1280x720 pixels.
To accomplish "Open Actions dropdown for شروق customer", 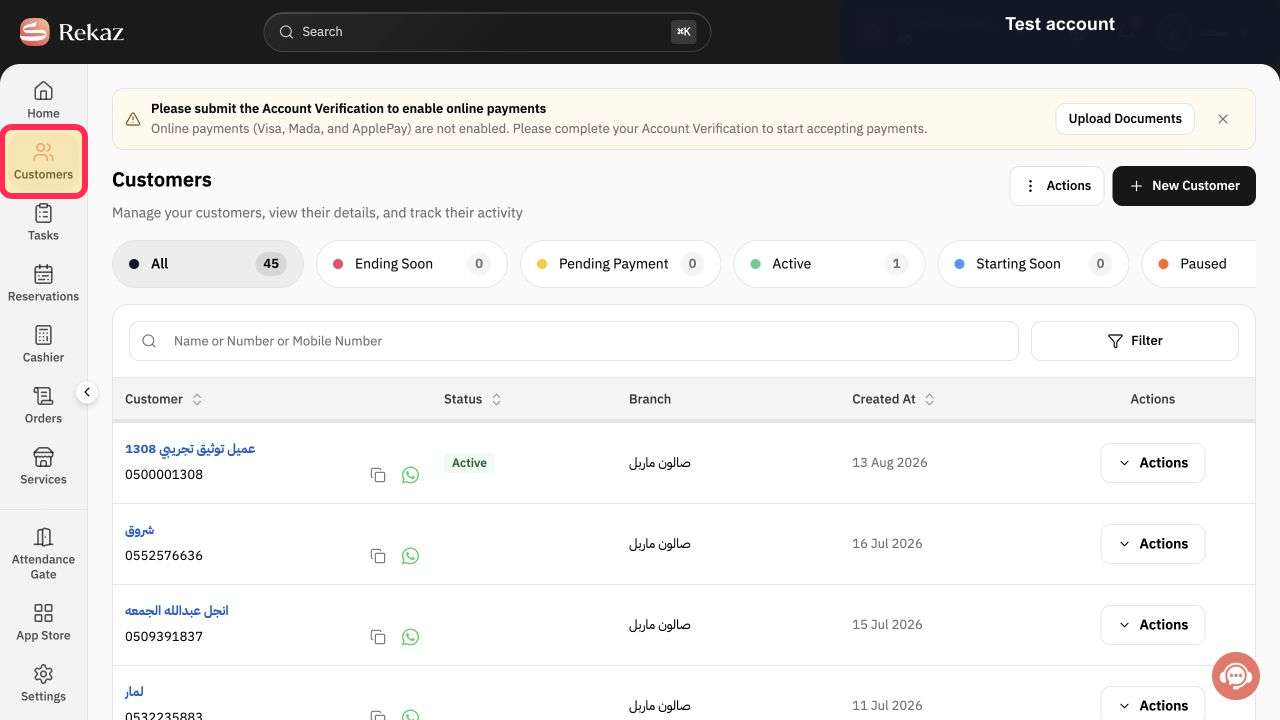I will (x=1152, y=544).
